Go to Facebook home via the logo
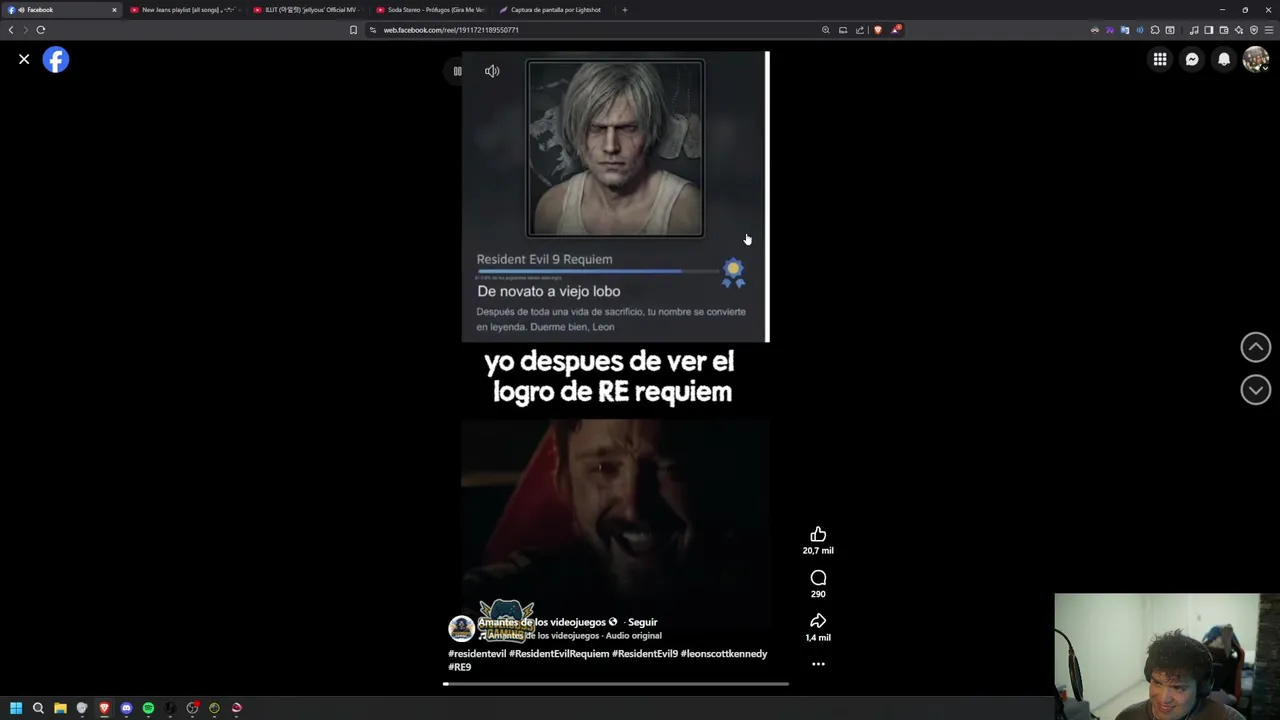 (56, 60)
